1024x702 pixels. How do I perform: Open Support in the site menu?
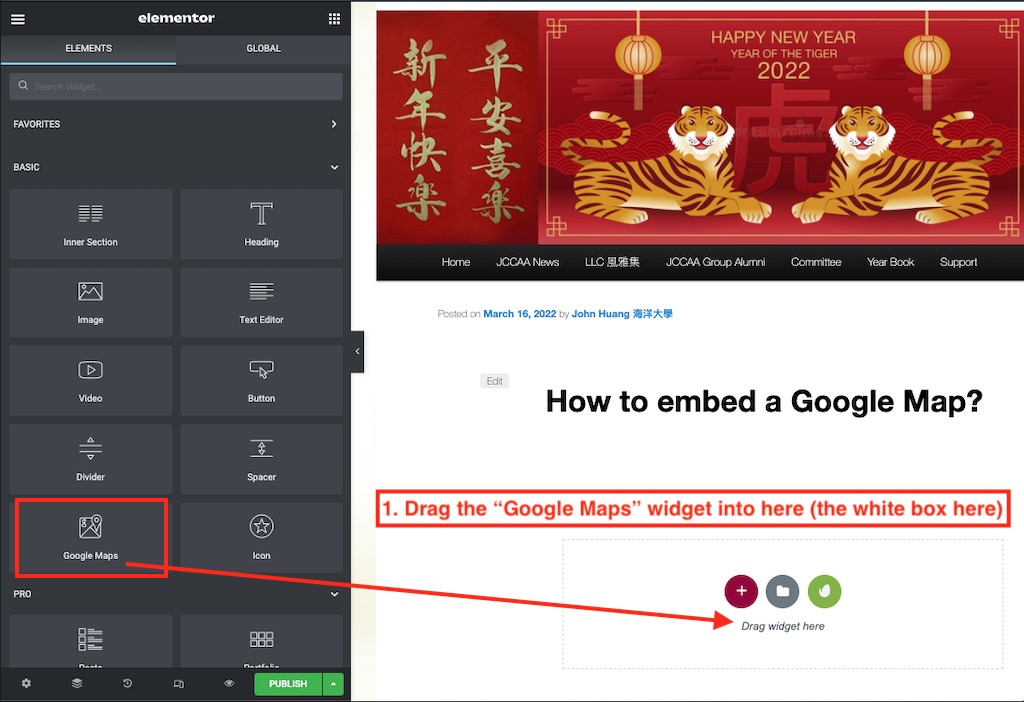[x=958, y=262]
